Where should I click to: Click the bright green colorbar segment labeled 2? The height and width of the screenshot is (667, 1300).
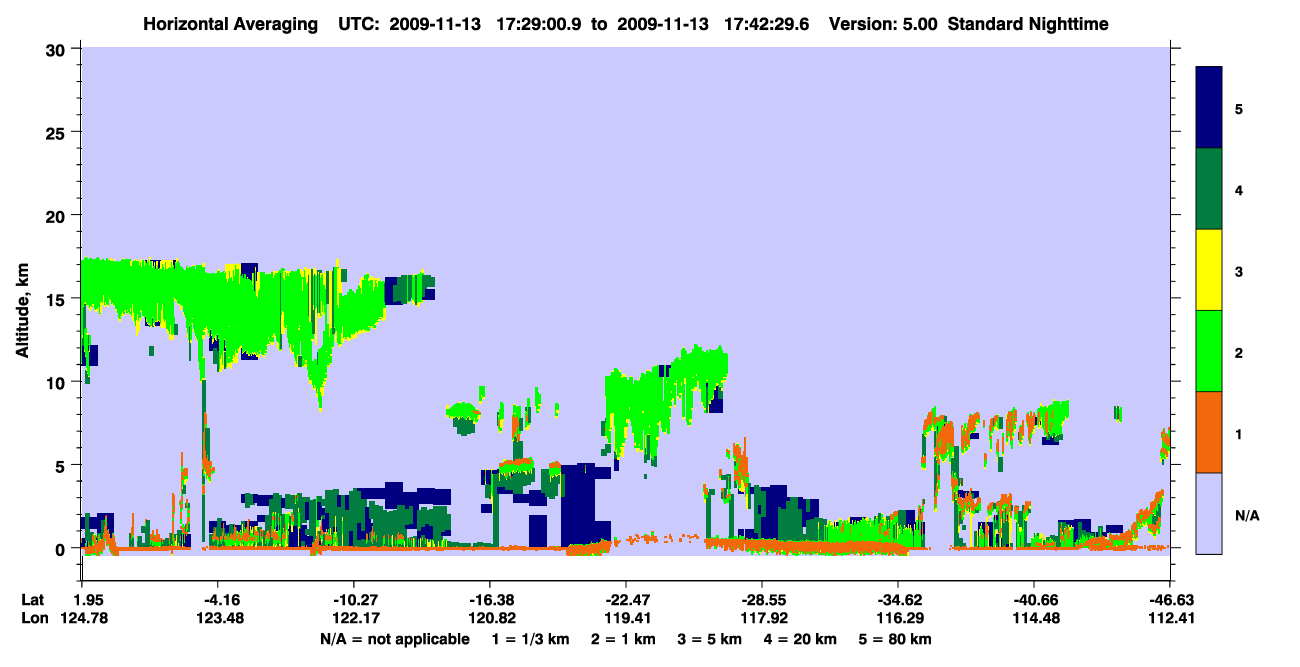1209,351
